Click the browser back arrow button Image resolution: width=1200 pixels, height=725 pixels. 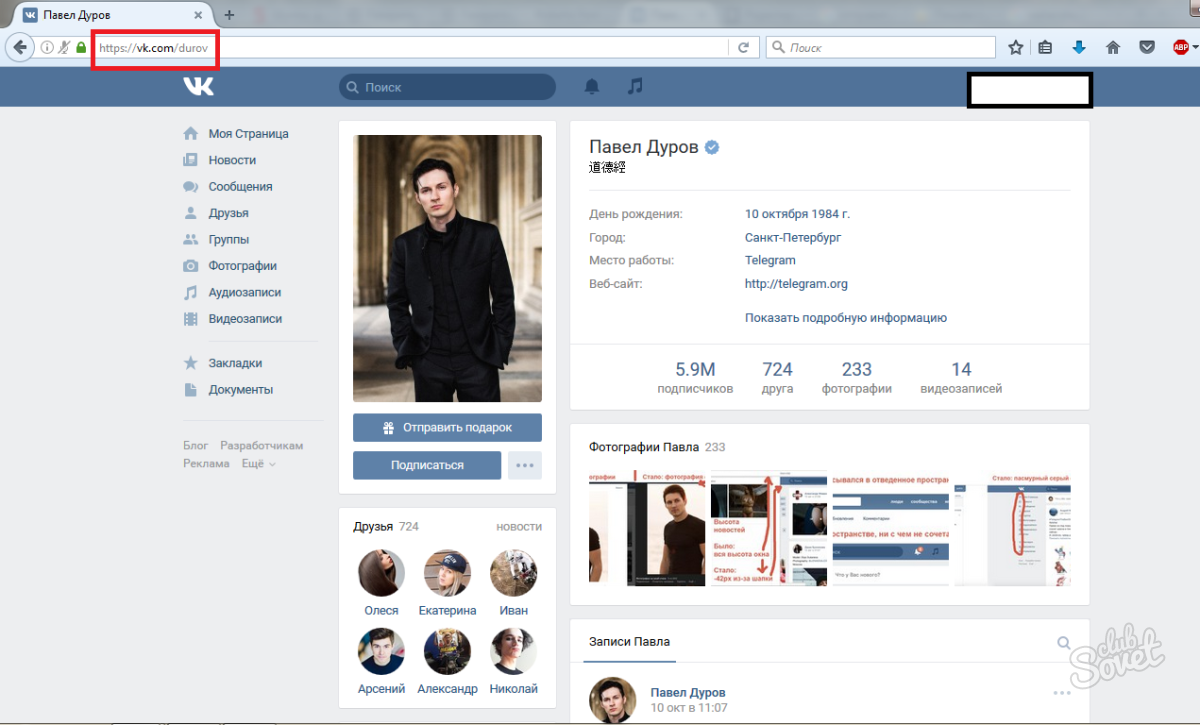[x=21, y=47]
